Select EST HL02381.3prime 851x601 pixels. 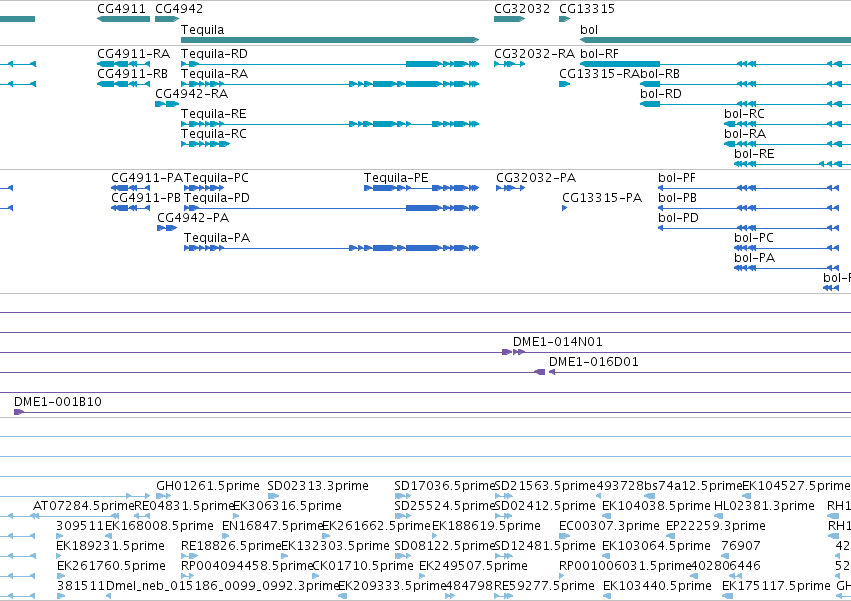(x=764, y=506)
